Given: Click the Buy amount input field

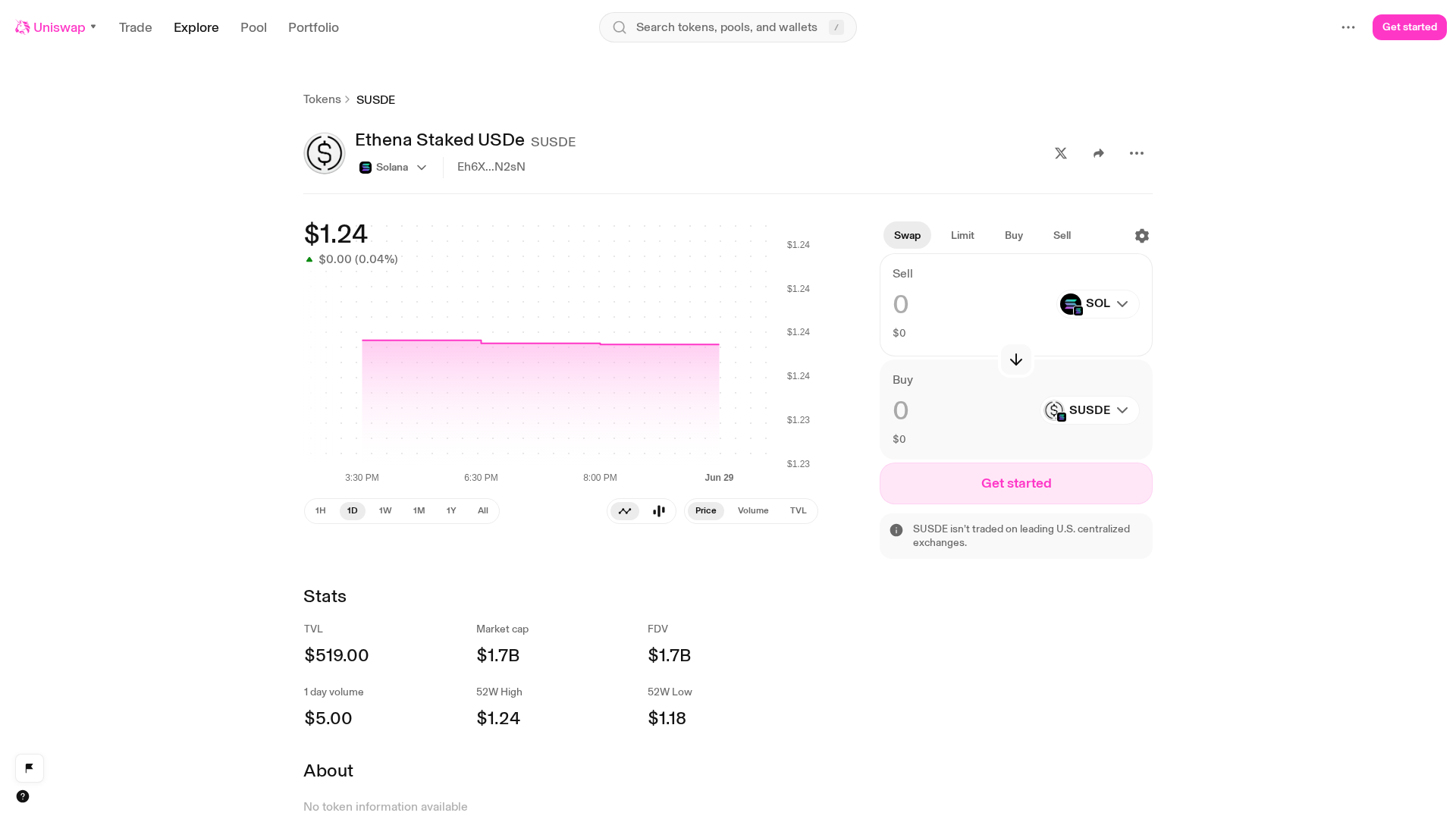Looking at the screenshot, I should (963, 411).
